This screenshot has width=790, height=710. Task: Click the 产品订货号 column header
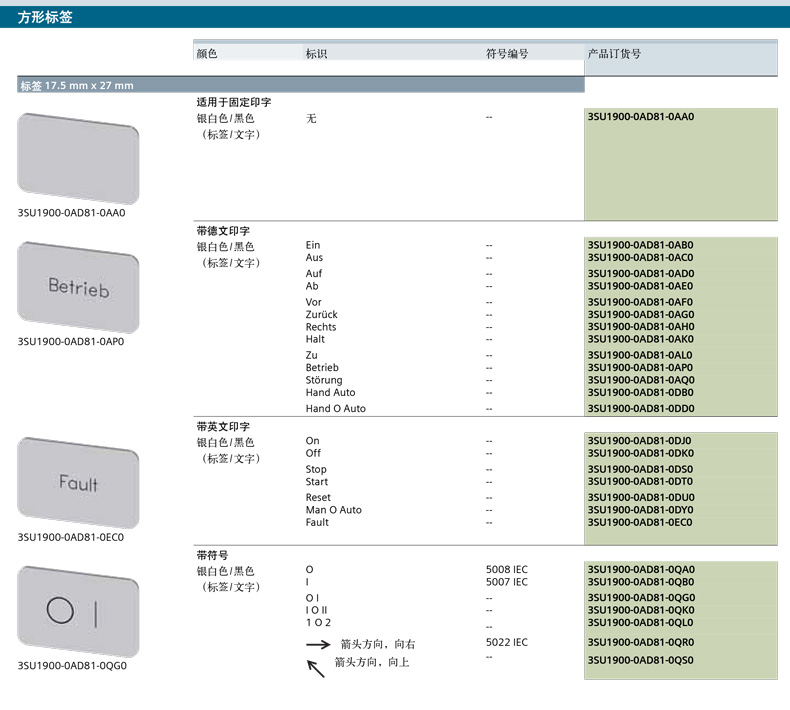[x=614, y=54]
